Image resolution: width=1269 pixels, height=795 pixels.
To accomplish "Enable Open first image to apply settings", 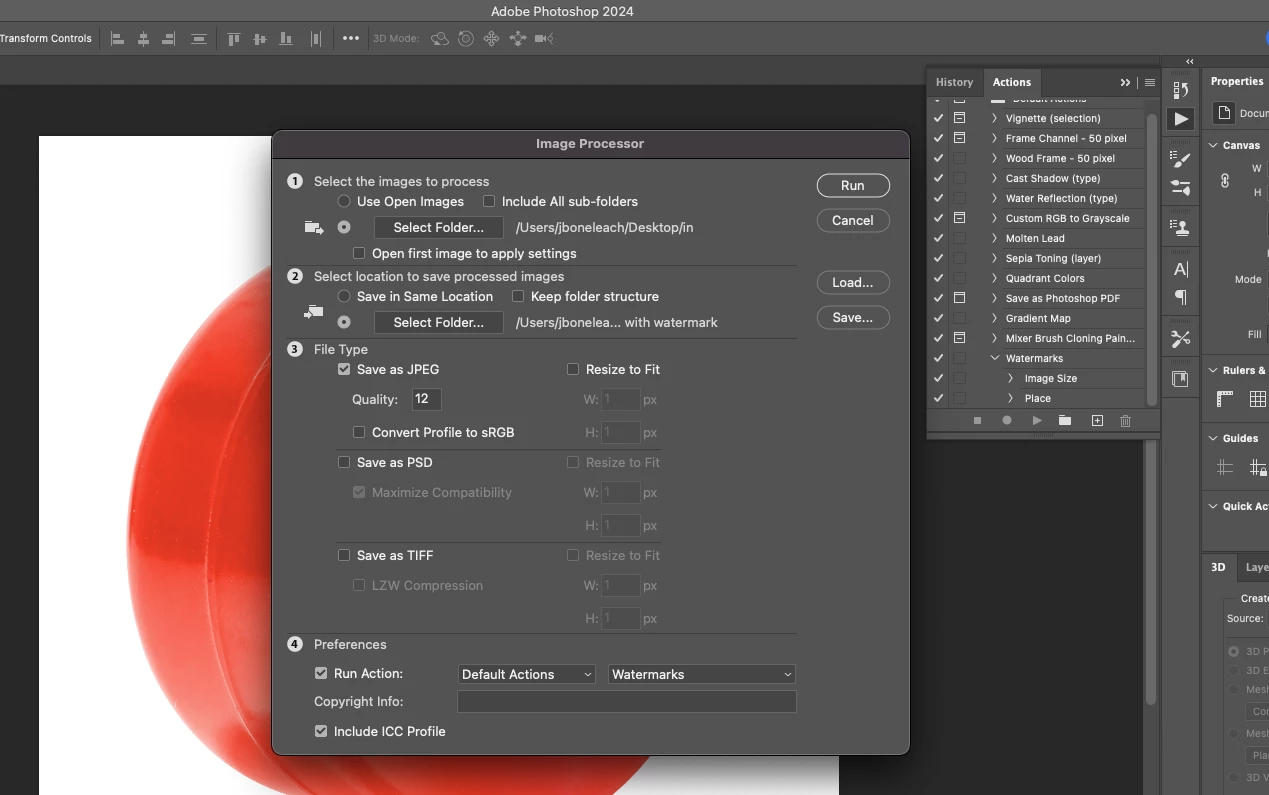I will click(x=359, y=253).
